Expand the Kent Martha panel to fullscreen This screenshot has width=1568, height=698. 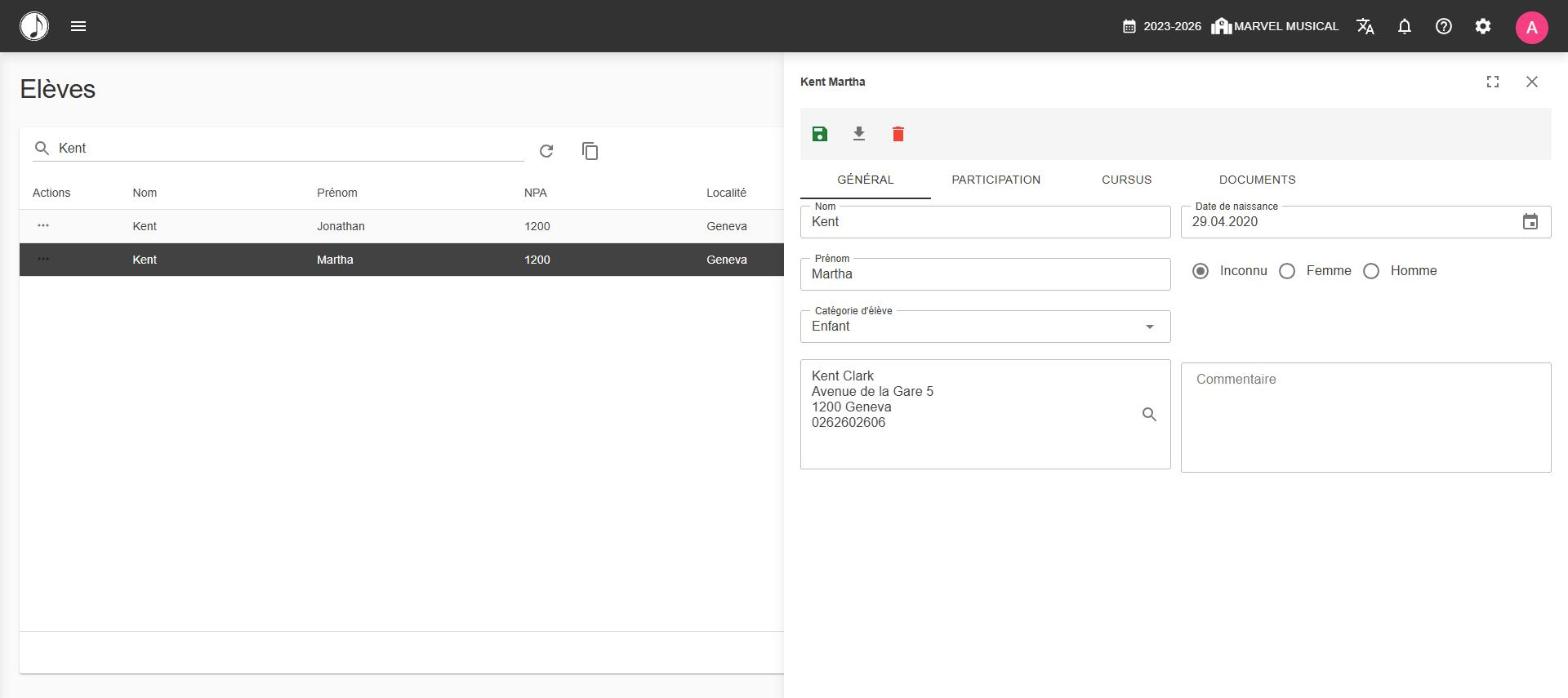click(x=1493, y=82)
